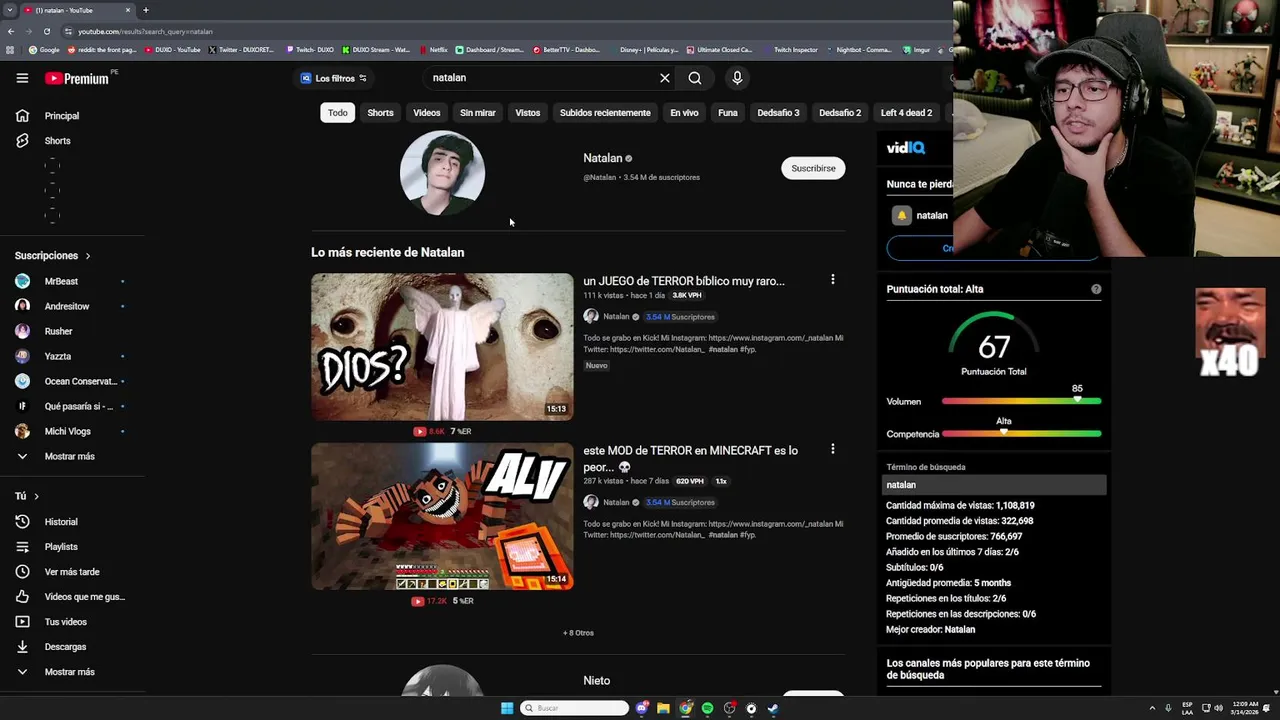The height and width of the screenshot is (720, 1280).
Task: Select the Videos filter chip
Action: [427, 113]
